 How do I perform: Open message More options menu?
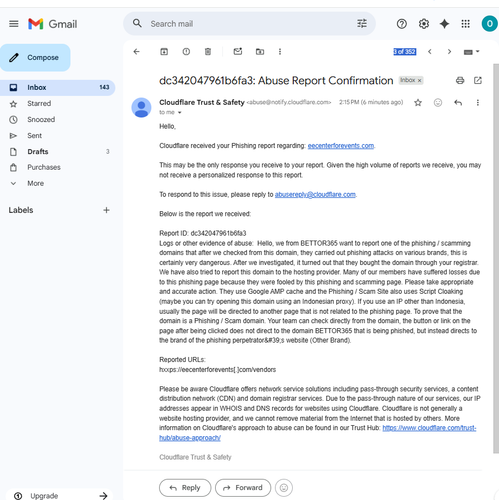pyautogui.click(x=478, y=103)
